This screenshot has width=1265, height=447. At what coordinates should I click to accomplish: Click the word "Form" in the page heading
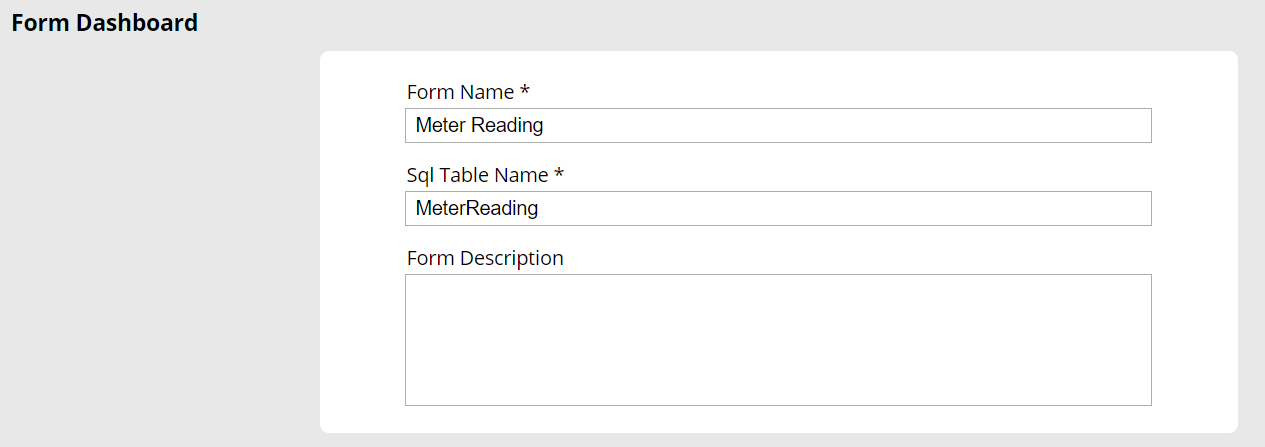click(x=37, y=23)
